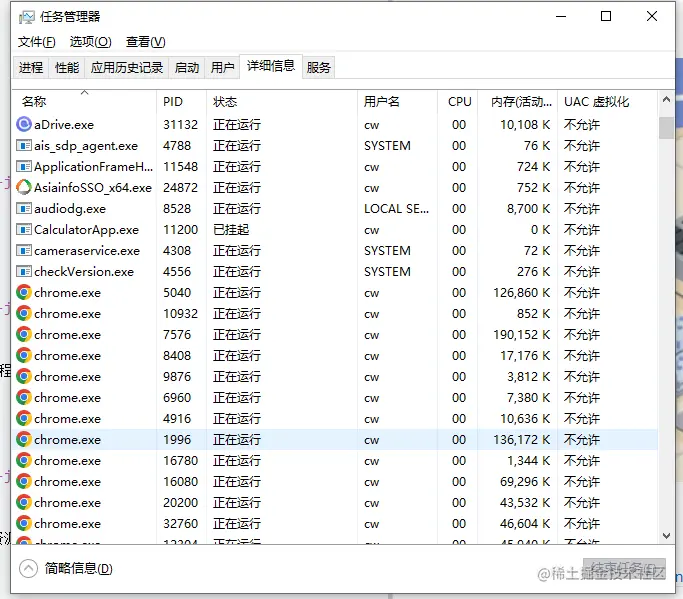683x599 pixels.
Task: Click the ApplicationFrameHost process icon
Action: (x=24, y=166)
